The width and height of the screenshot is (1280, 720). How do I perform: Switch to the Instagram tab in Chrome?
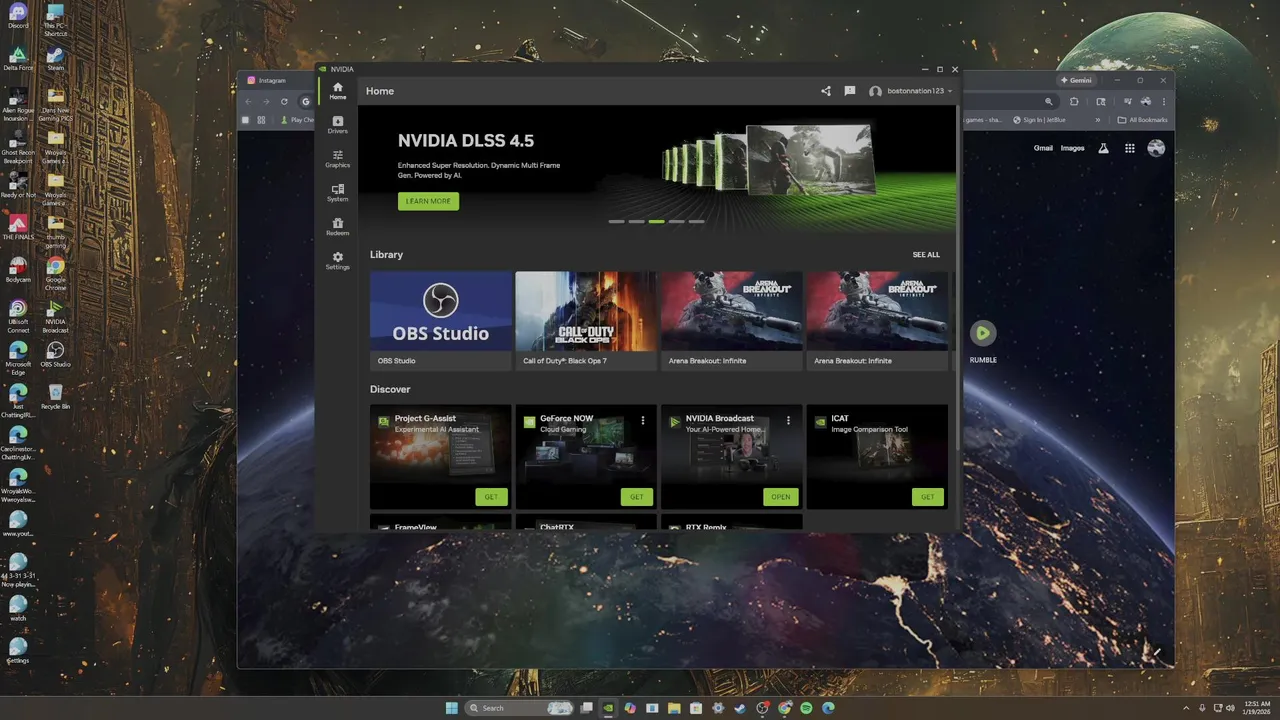tap(275, 80)
